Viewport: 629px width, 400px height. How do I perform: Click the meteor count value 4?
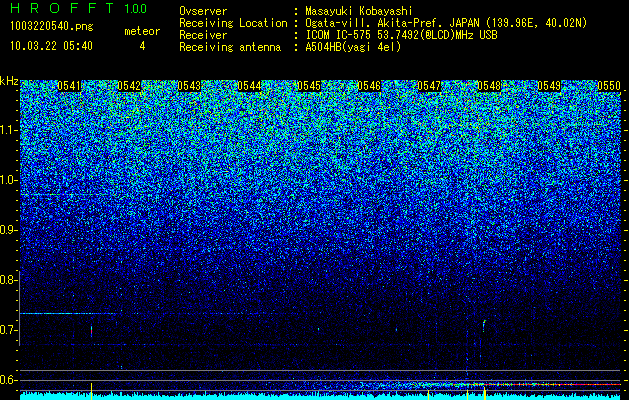(142, 46)
